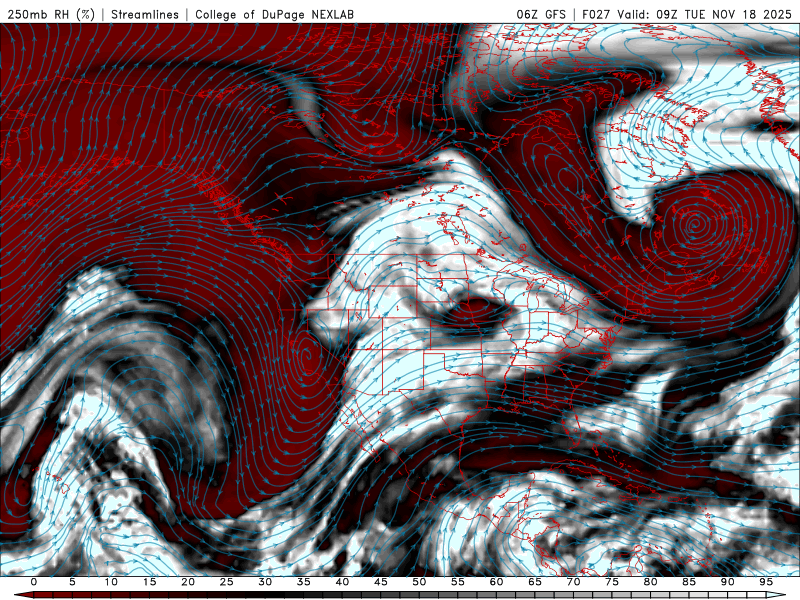
Task: Click the "F027" forecast hour label
Action: 596,14
